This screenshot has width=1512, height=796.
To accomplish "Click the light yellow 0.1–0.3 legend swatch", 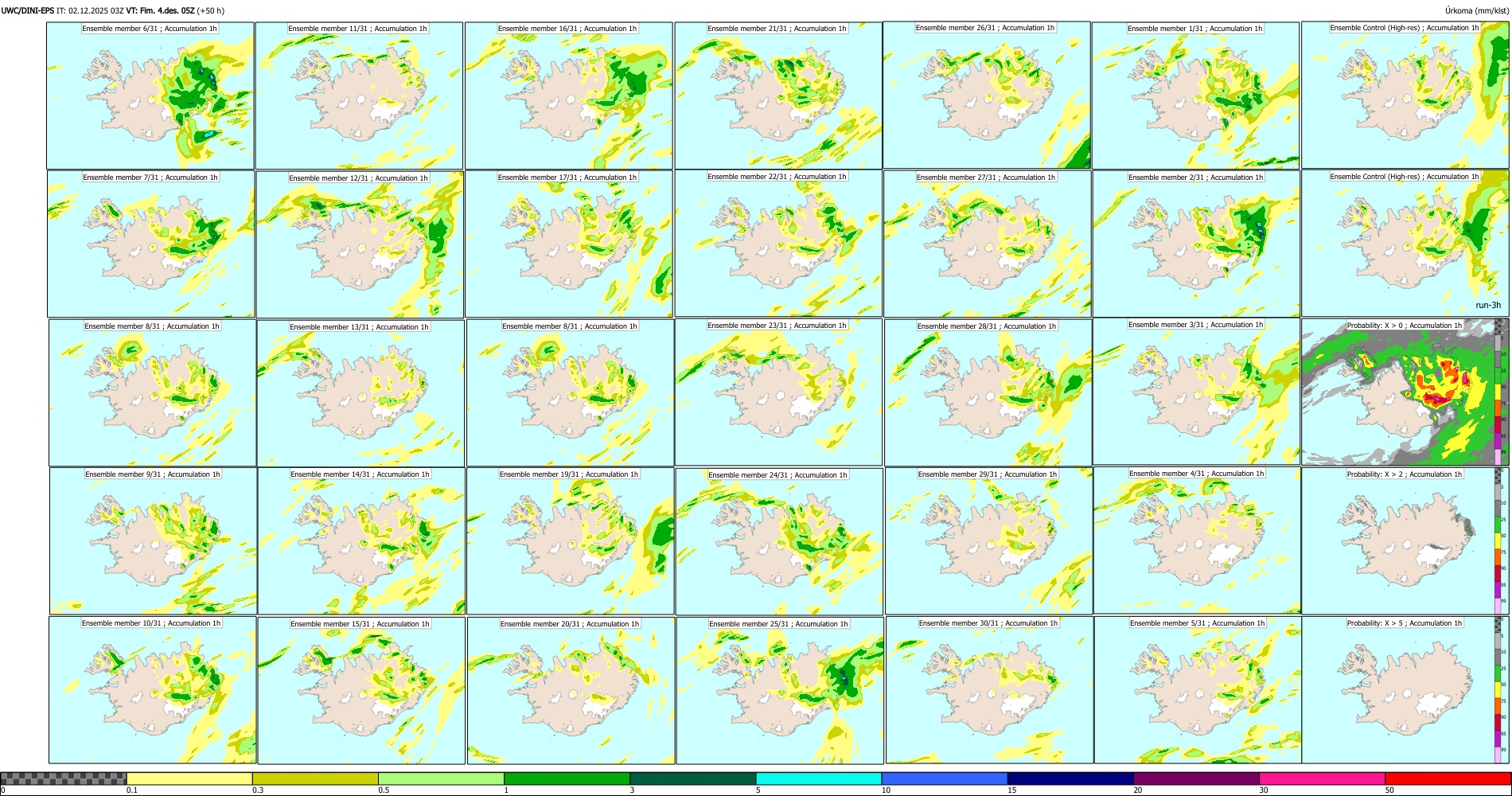I will coord(189,778).
